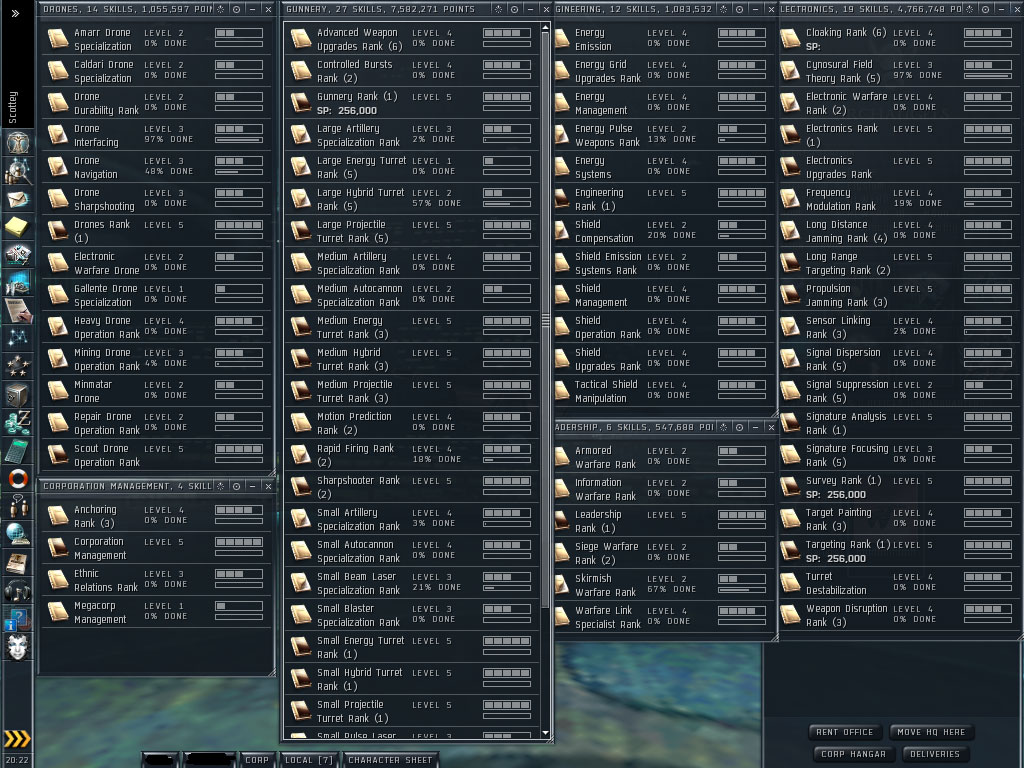
Task: Click the circle icon in Gunnery window header
Action: pos(515,9)
